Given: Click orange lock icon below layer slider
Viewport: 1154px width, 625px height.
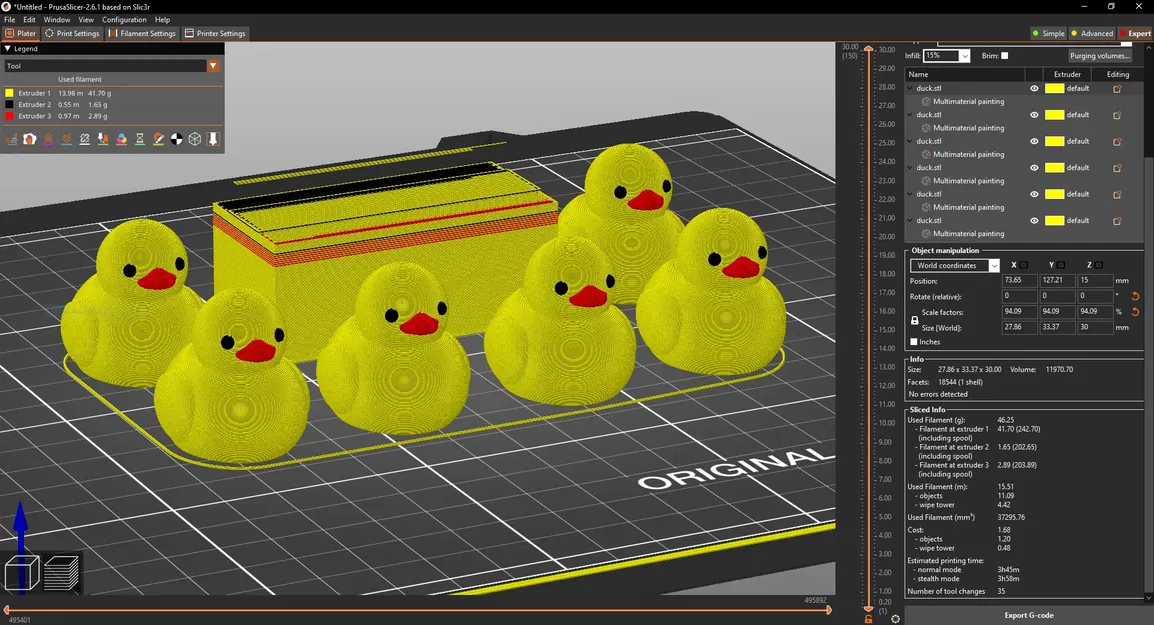Looking at the screenshot, I should point(868,619).
